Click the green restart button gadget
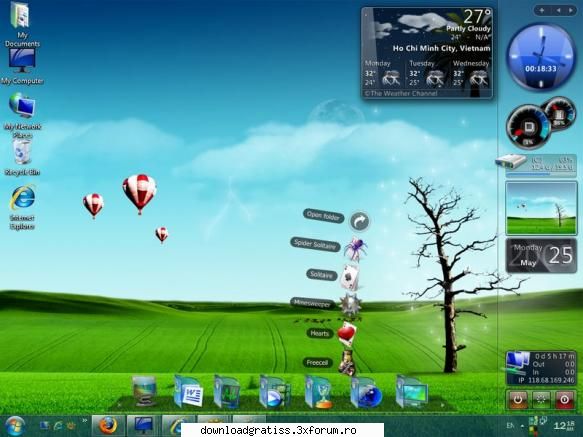The width and height of the screenshot is (583, 437). pyautogui.click(x=541, y=400)
